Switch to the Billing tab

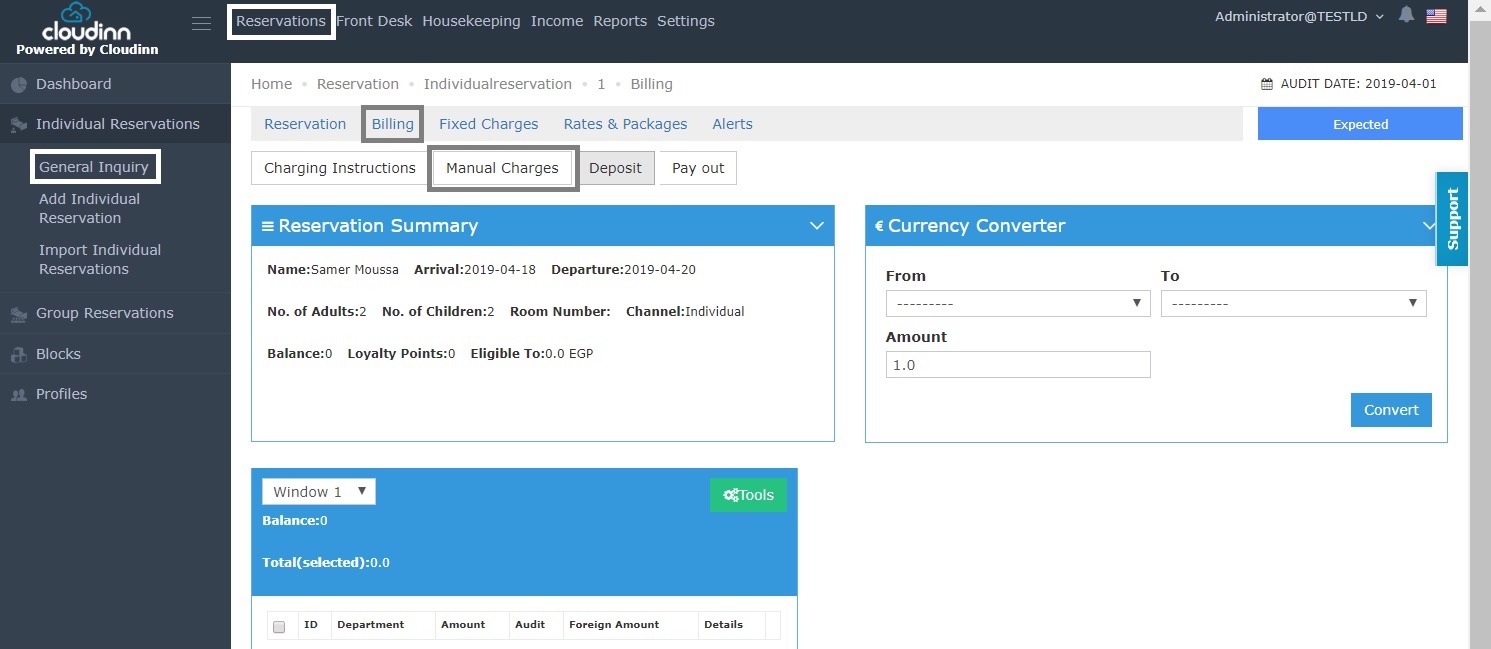[x=393, y=124]
